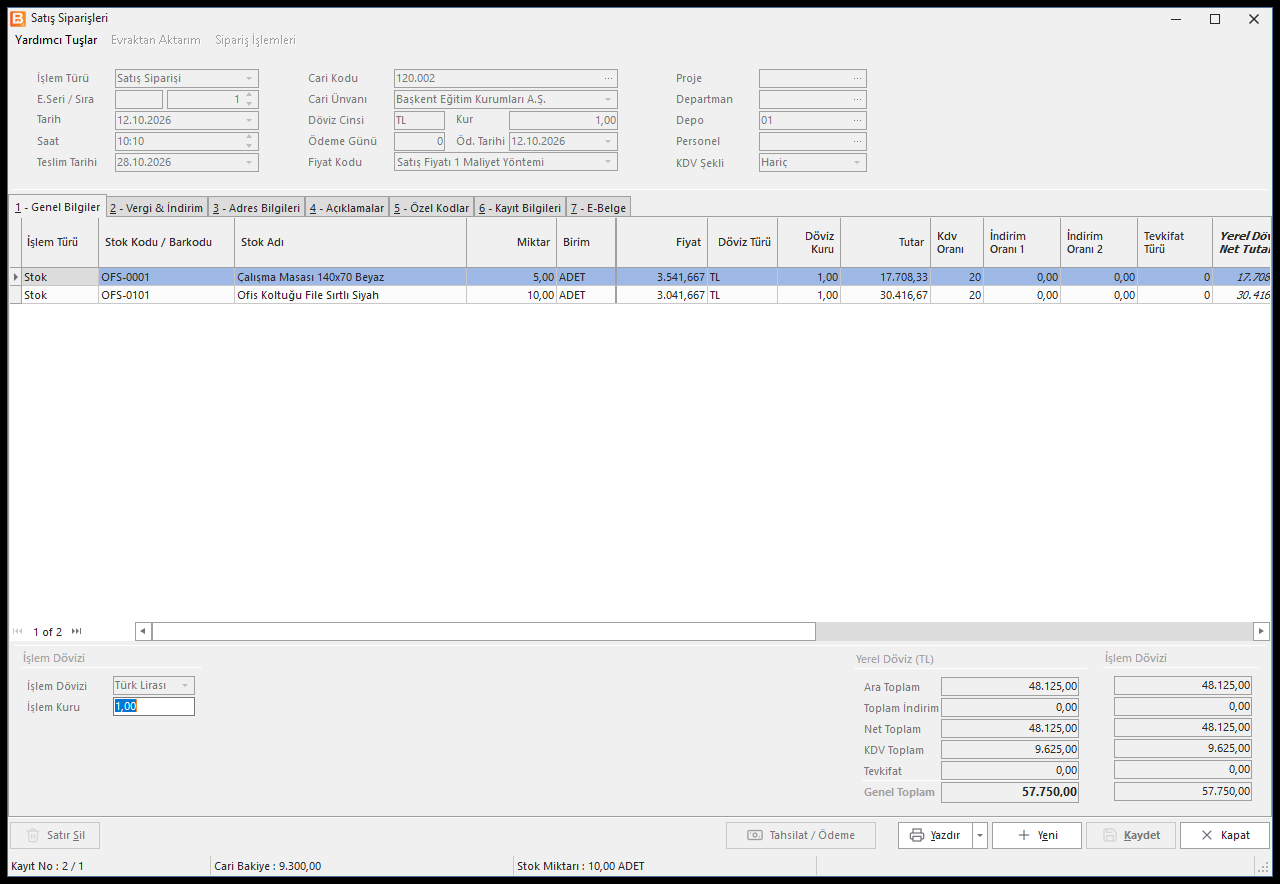
Task: Expand the Yazdır button dropdown arrow
Action: tap(980, 835)
